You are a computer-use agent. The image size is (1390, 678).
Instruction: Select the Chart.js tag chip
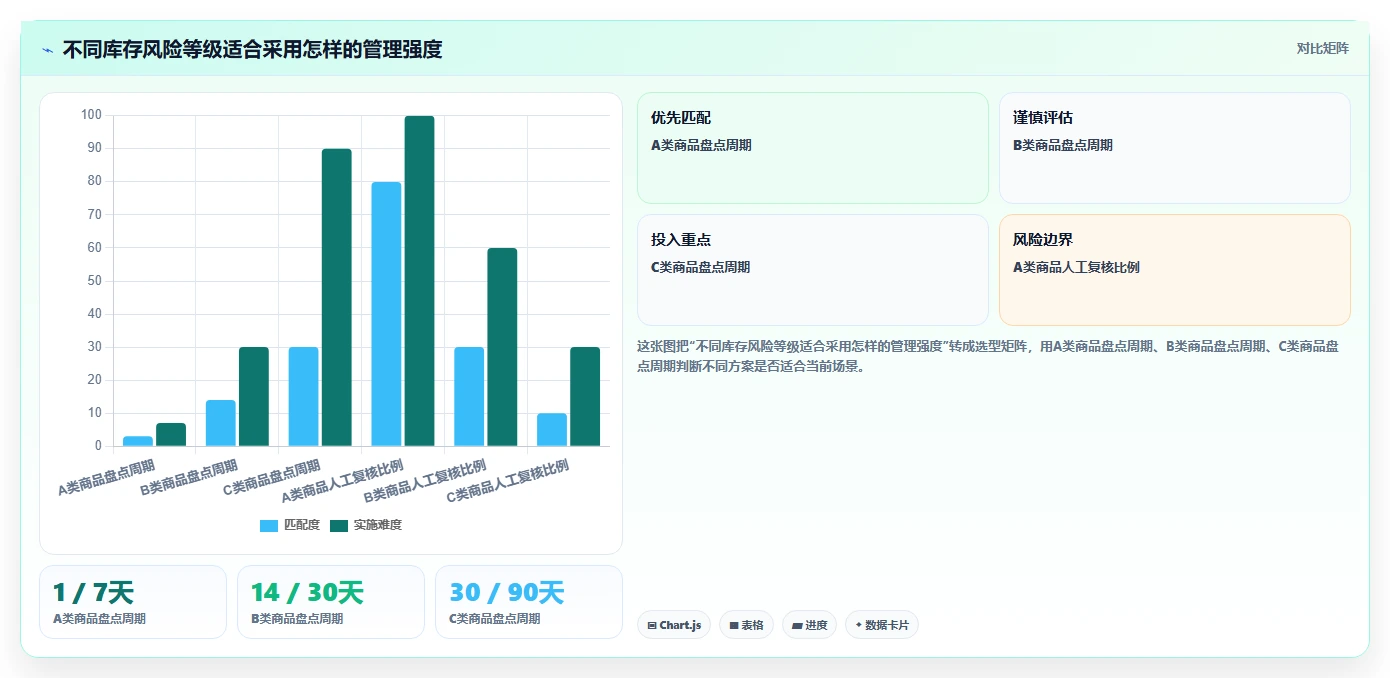[x=674, y=625]
